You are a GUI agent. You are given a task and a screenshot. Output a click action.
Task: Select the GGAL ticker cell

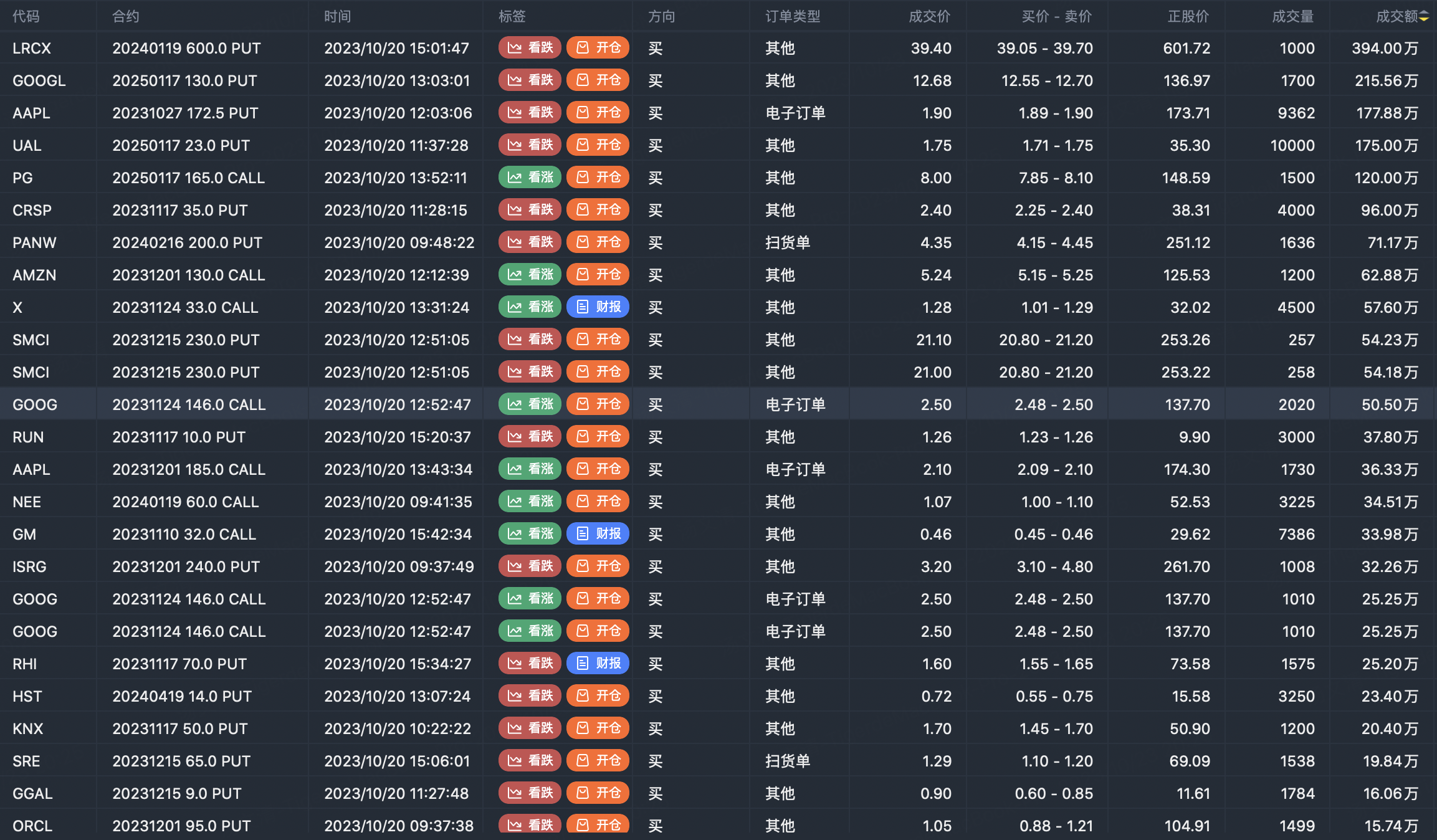click(x=32, y=793)
